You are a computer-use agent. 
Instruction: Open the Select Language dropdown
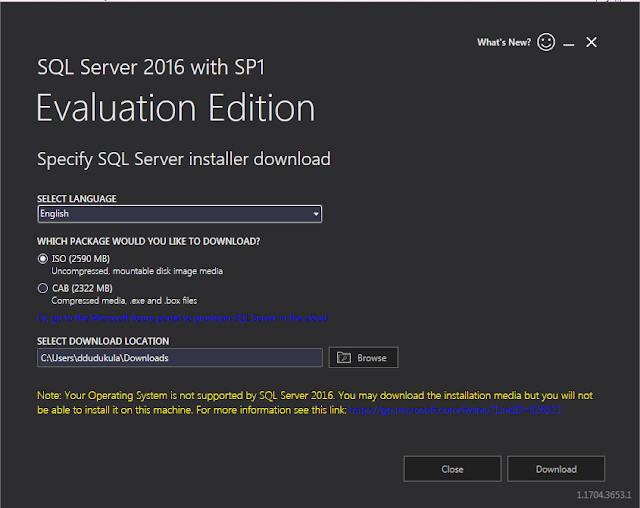pos(180,214)
